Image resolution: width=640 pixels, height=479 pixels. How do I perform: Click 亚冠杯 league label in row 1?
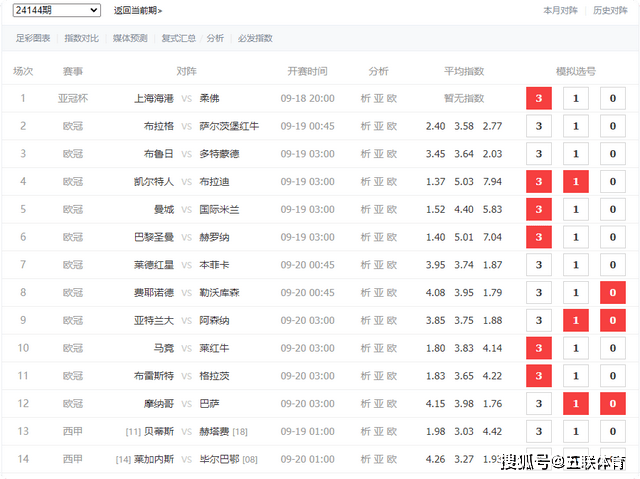(73, 98)
